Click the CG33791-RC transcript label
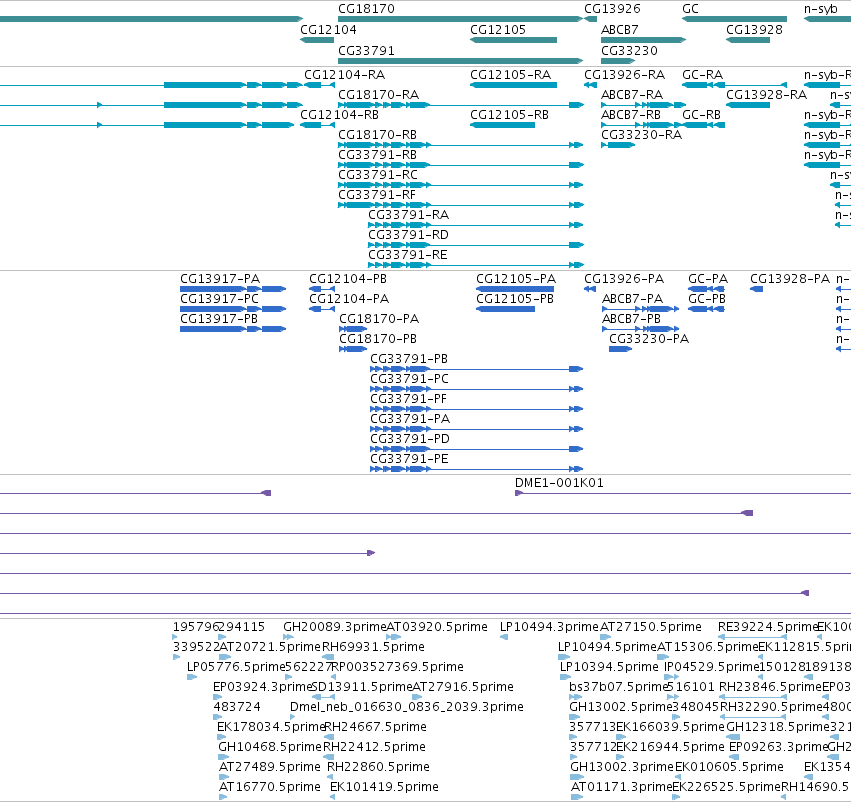 [x=378, y=175]
